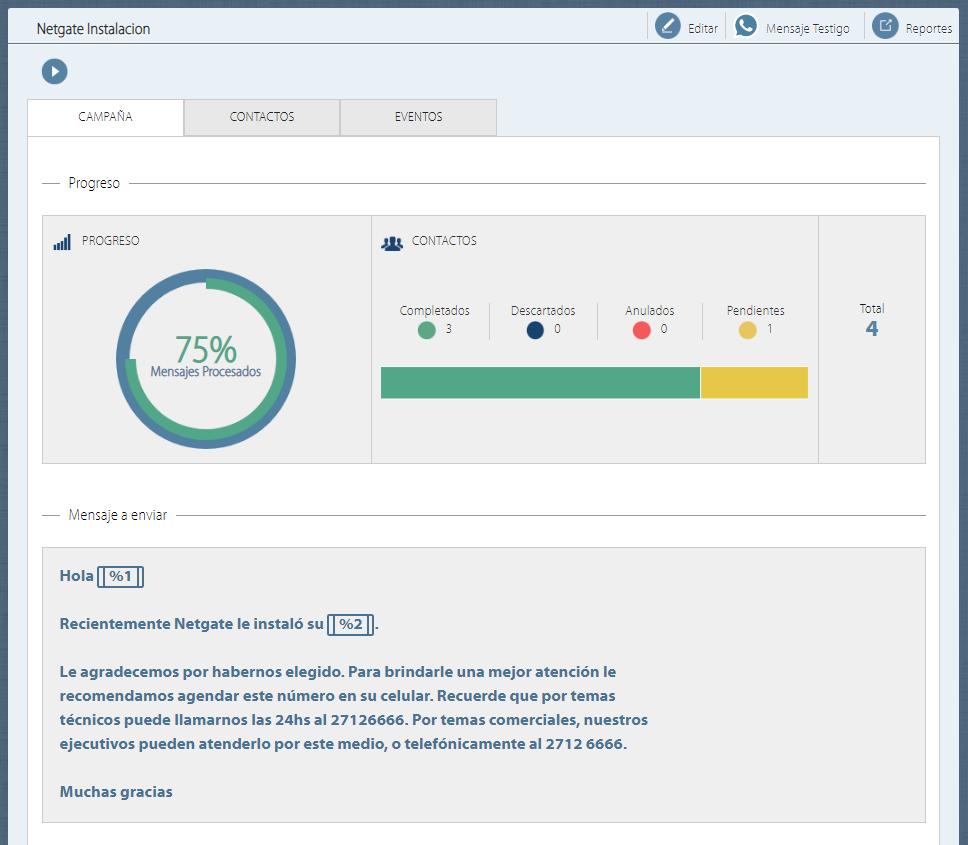This screenshot has height=845, width=968.
Task: Click the PROGRESO panel heading
Action: (x=111, y=241)
